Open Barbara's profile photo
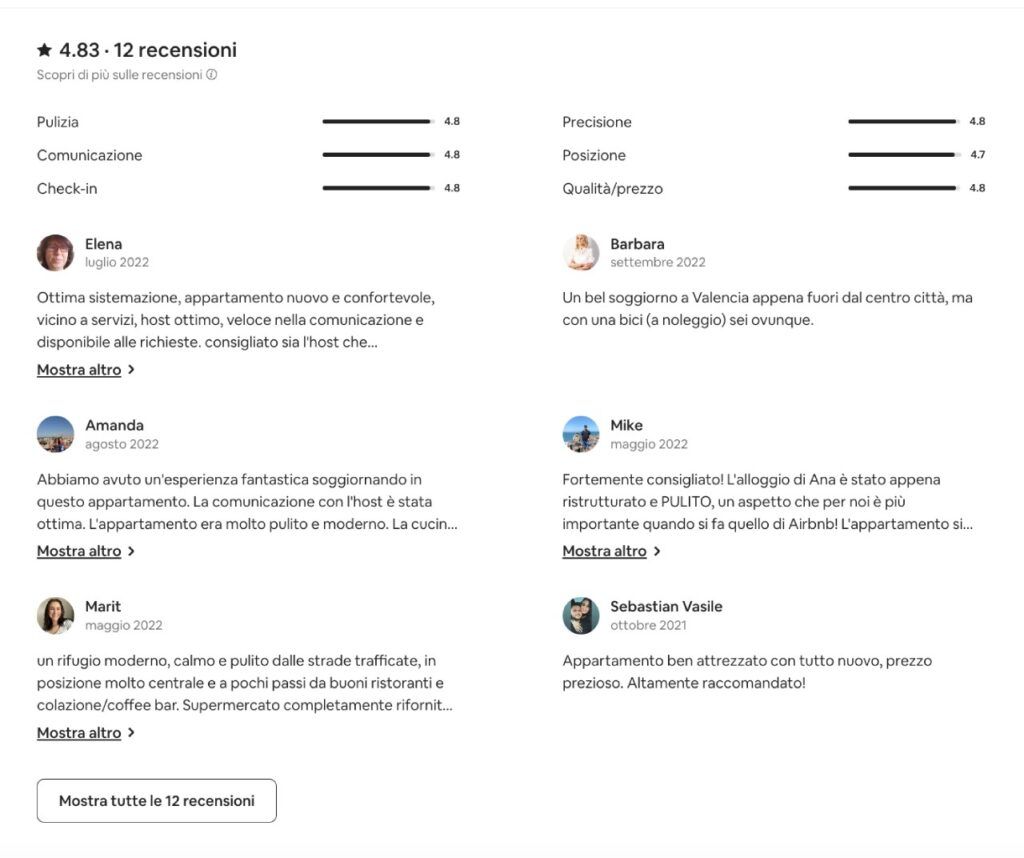This screenshot has height=858, width=1024. click(x=581, y=253)
